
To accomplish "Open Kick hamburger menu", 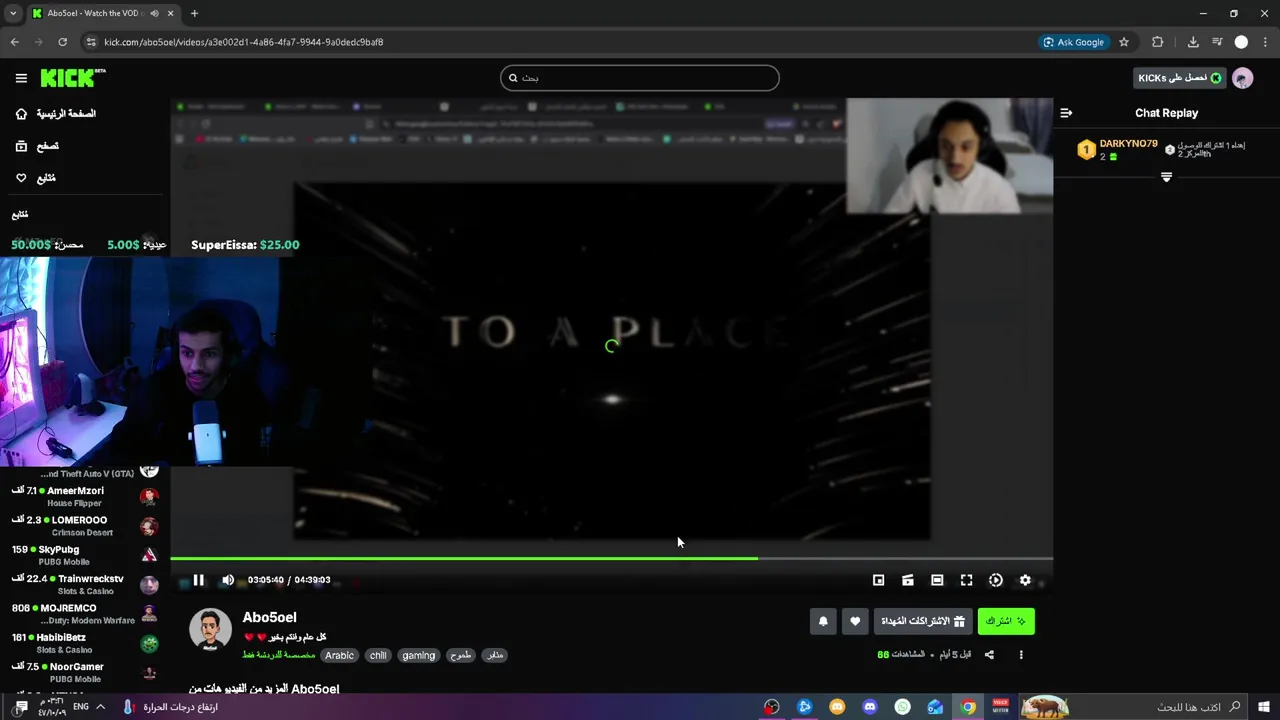I will pos(21,78).
